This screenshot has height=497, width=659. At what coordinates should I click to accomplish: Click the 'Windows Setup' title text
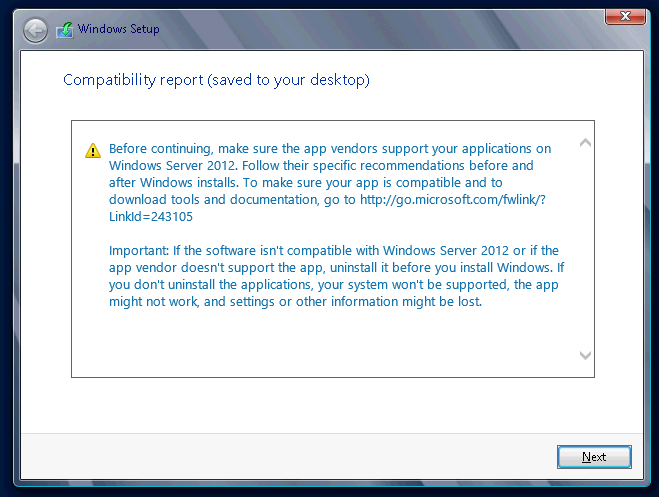tap(119, 29)
